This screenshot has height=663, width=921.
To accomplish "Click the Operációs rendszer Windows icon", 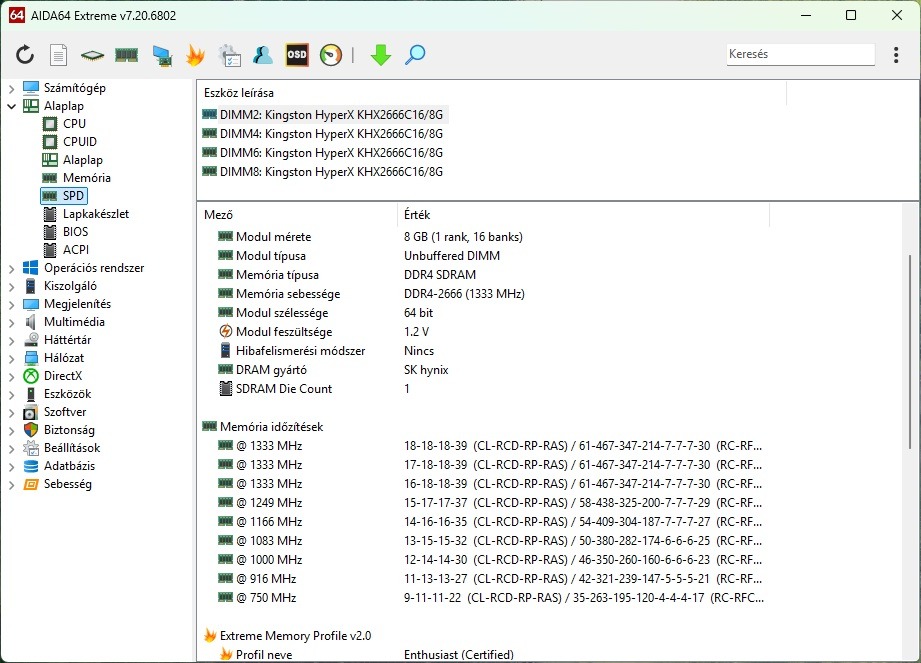I will (31, 268).
